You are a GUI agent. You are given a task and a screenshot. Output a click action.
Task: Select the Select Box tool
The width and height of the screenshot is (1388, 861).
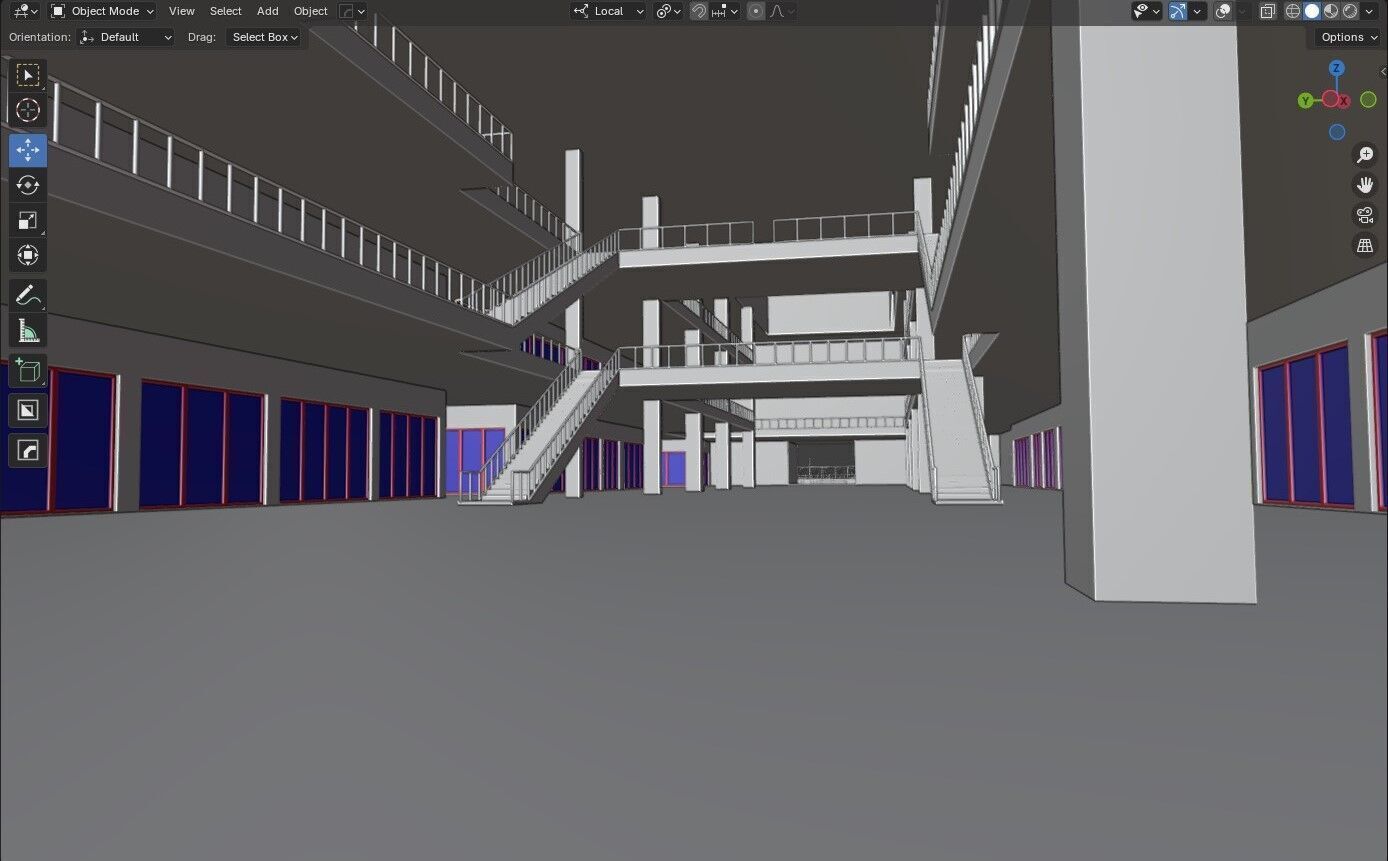28,75
